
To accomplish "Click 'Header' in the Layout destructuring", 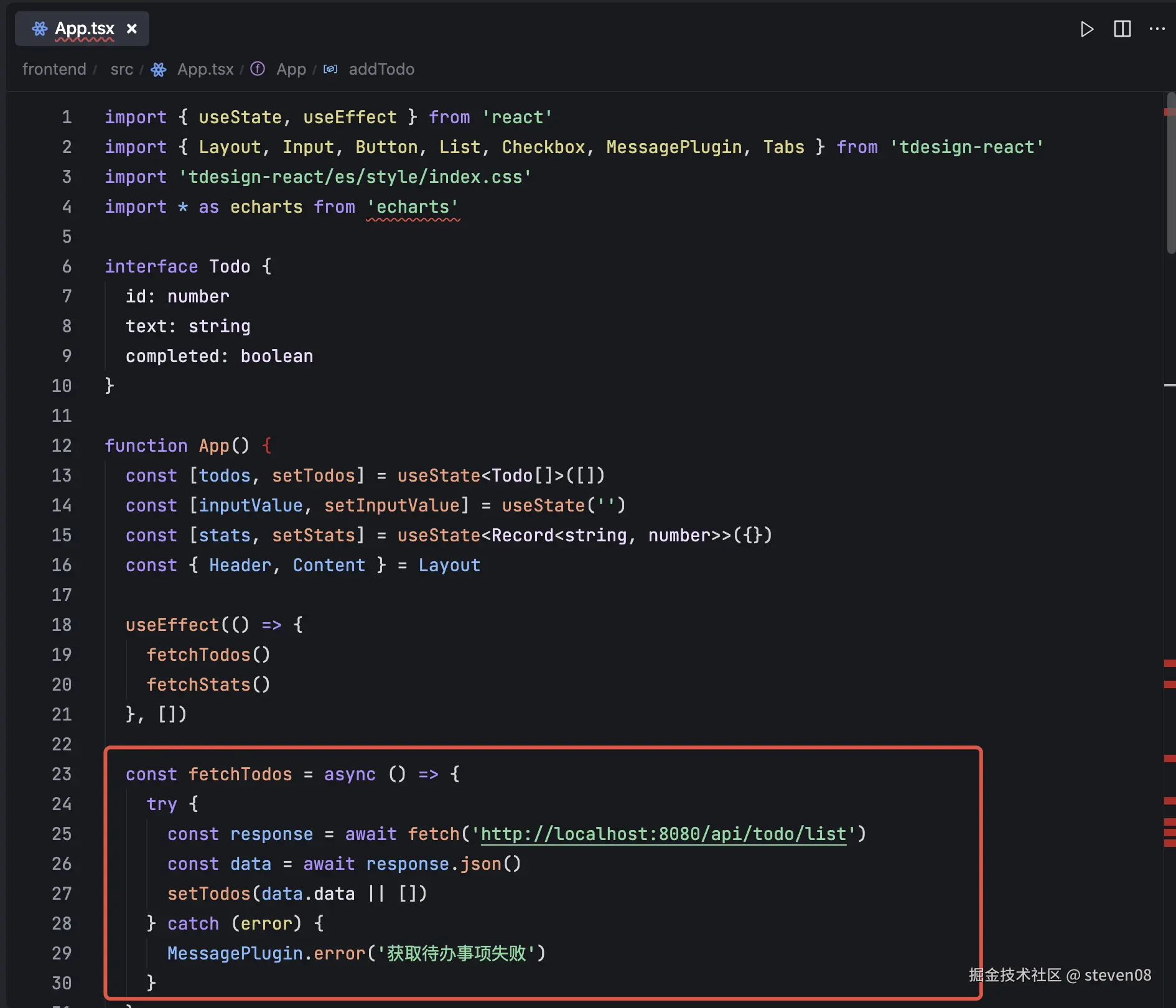I will 240,565.
